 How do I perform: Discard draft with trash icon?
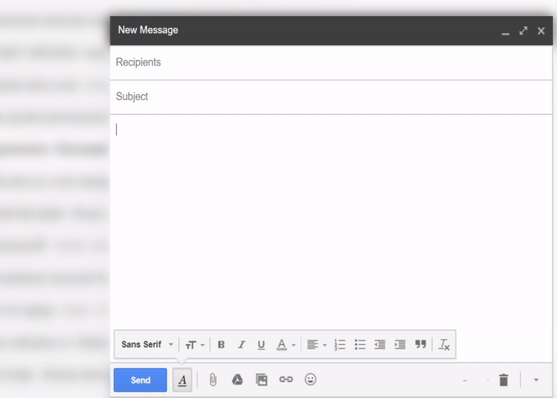pos(504,380)
